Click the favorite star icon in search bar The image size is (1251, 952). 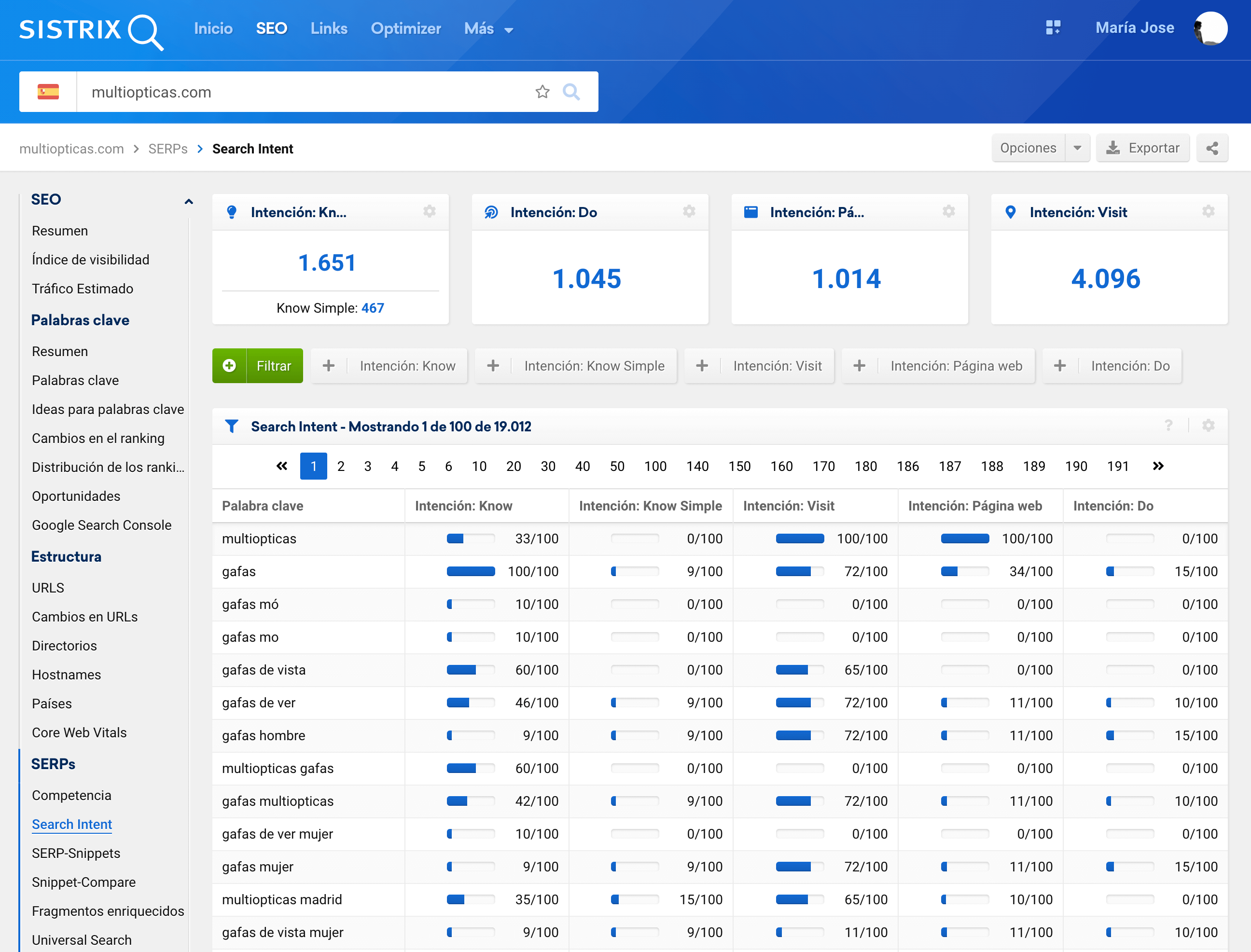coord(542,92)
